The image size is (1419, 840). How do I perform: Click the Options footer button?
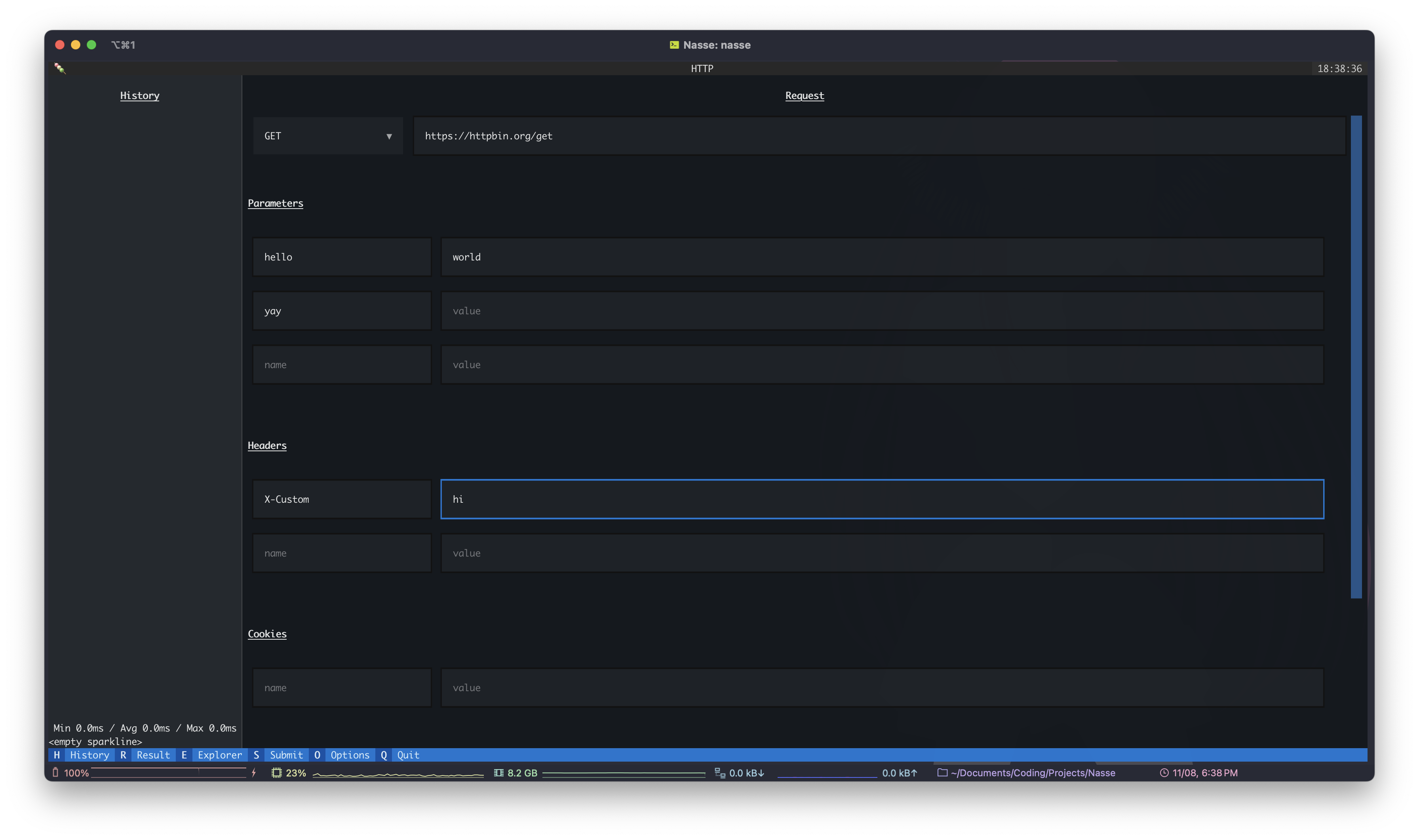349,755
